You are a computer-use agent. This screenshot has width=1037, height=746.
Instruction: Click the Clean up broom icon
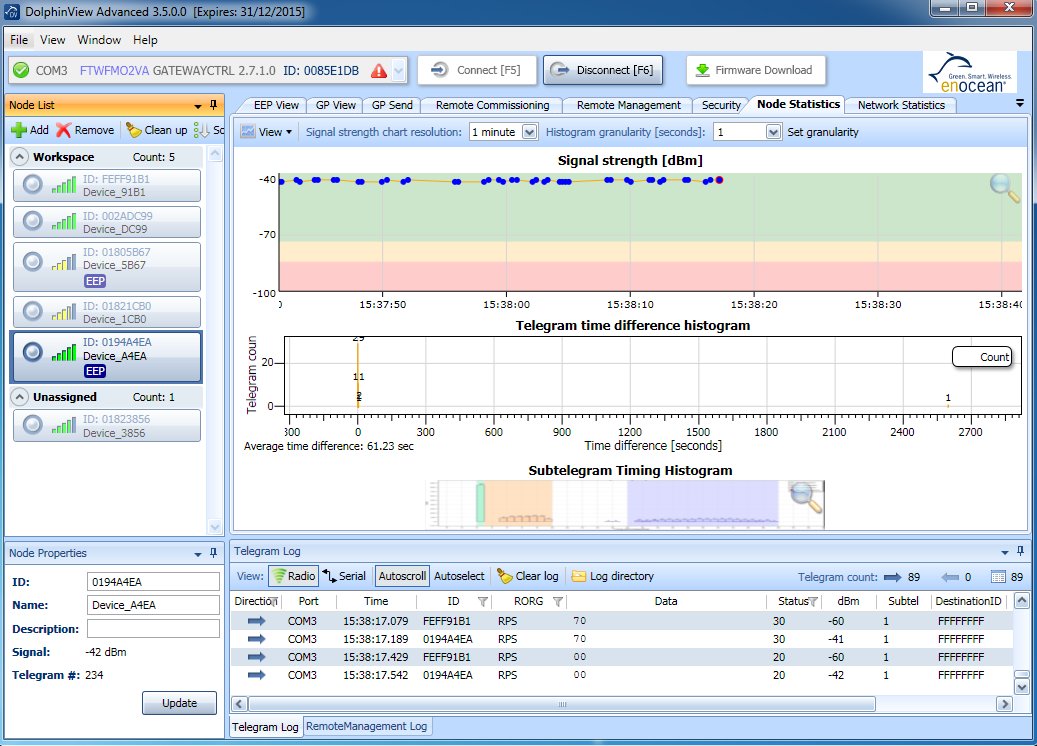[x=134, y=130]
